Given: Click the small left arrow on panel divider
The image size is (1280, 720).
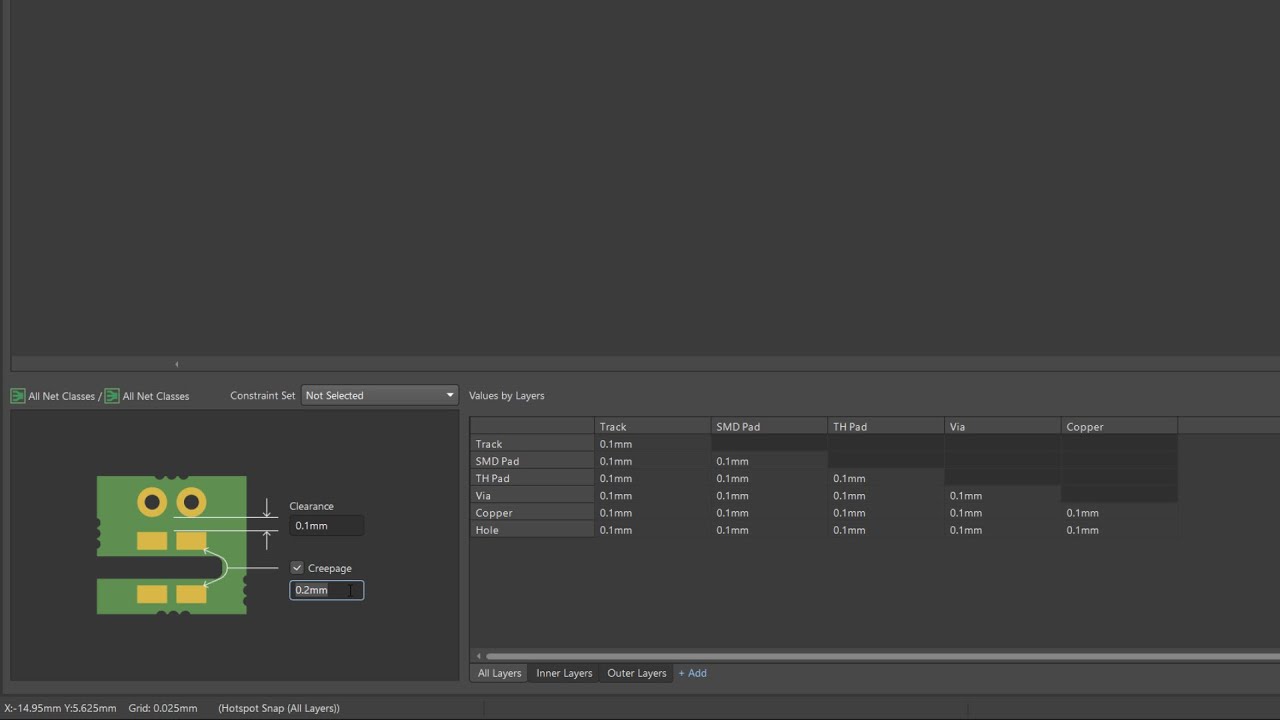Looking at the screenshot, I should pos(177,364).
